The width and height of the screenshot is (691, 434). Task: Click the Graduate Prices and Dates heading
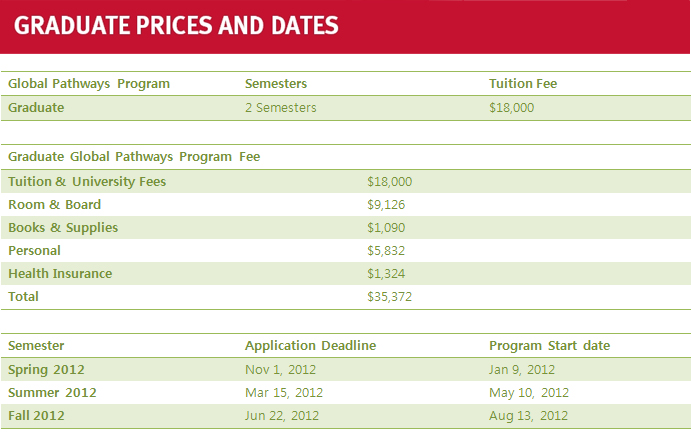pos(176,26)
